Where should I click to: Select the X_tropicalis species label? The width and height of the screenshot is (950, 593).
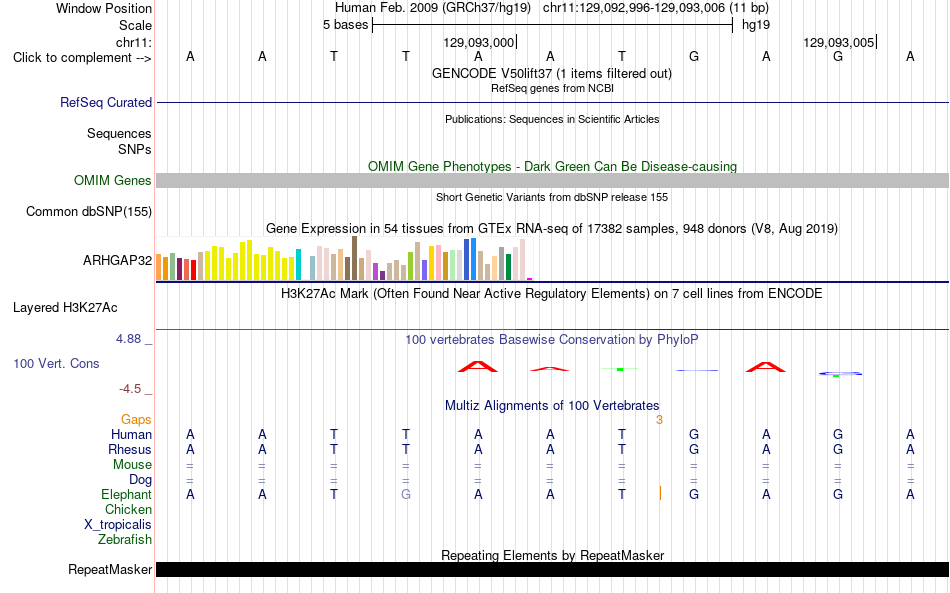click(118, 525)
